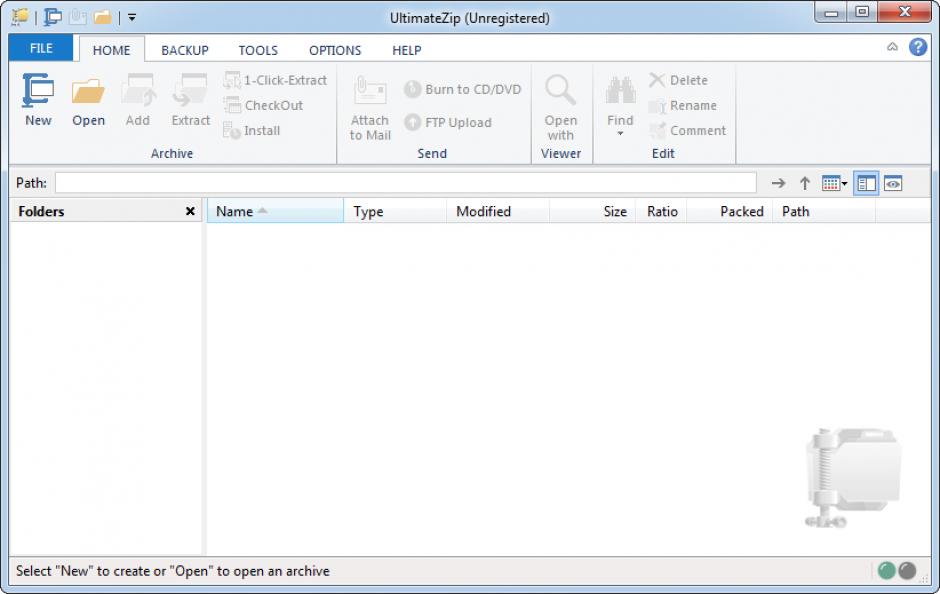The image size is (940, 594).
Task: Switch to the HOME ribbon tab
Action: [112, 50]
